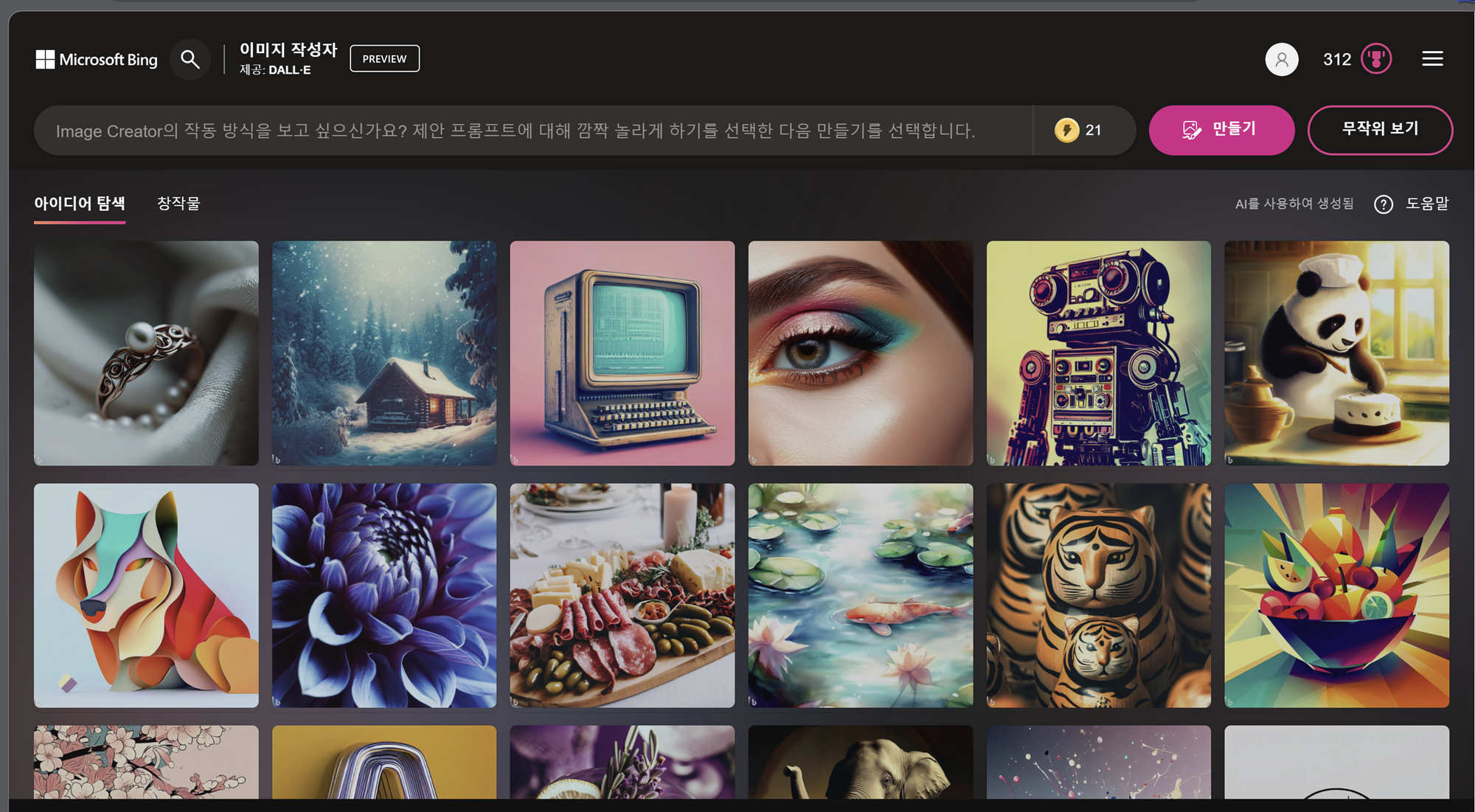Open the hamburger menu
Image resolution: width=1475 pixels, height=812 pixels.
[x=1432, y=59]
